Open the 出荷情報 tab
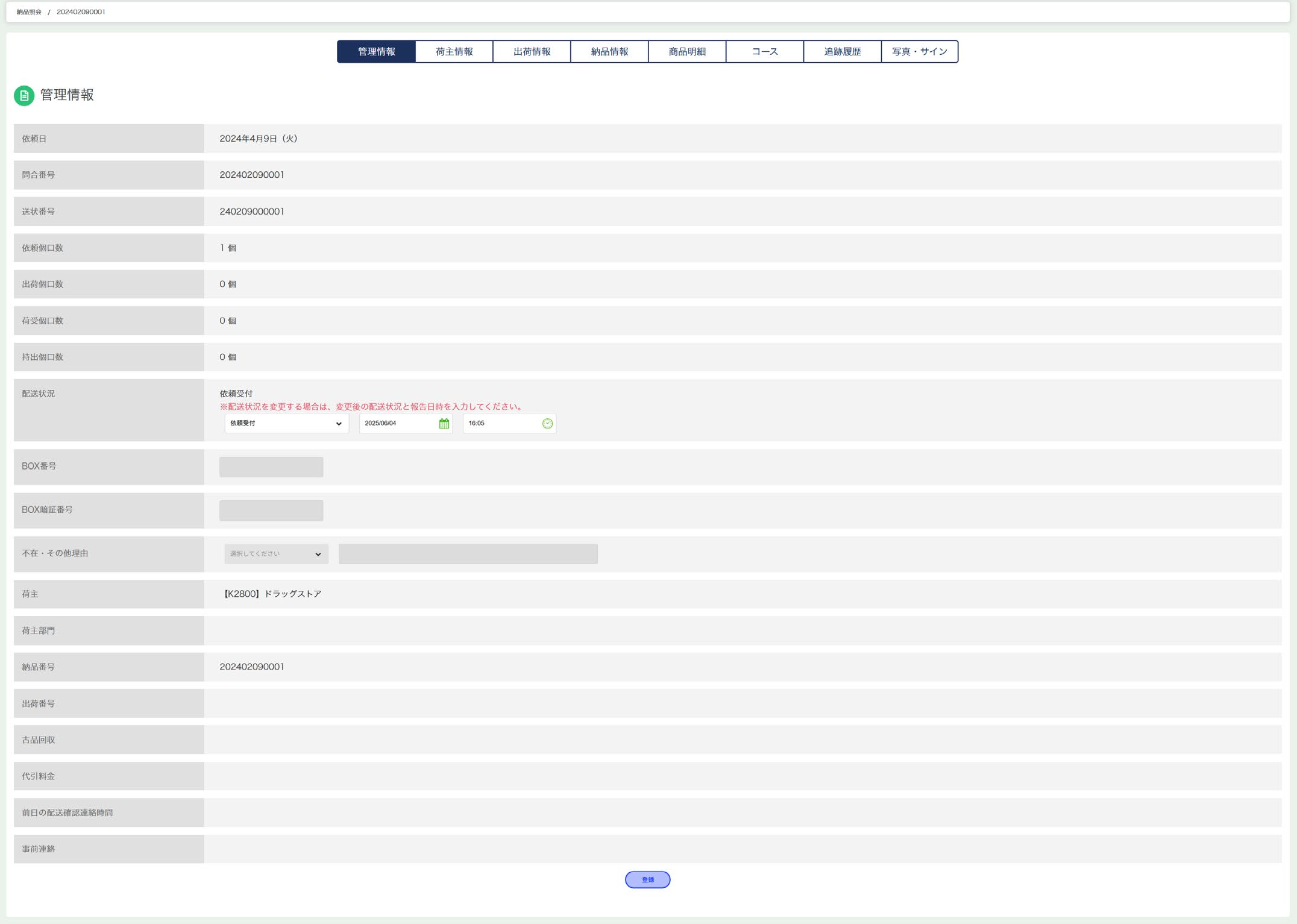 coord(532,52)
